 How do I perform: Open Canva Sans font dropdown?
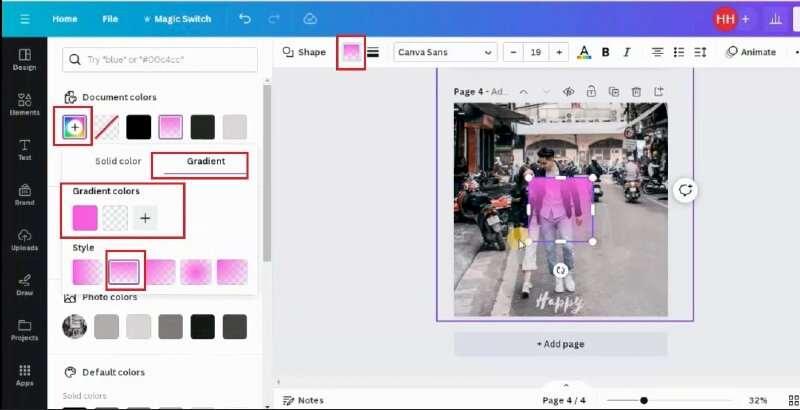click(x=445, y=52)
